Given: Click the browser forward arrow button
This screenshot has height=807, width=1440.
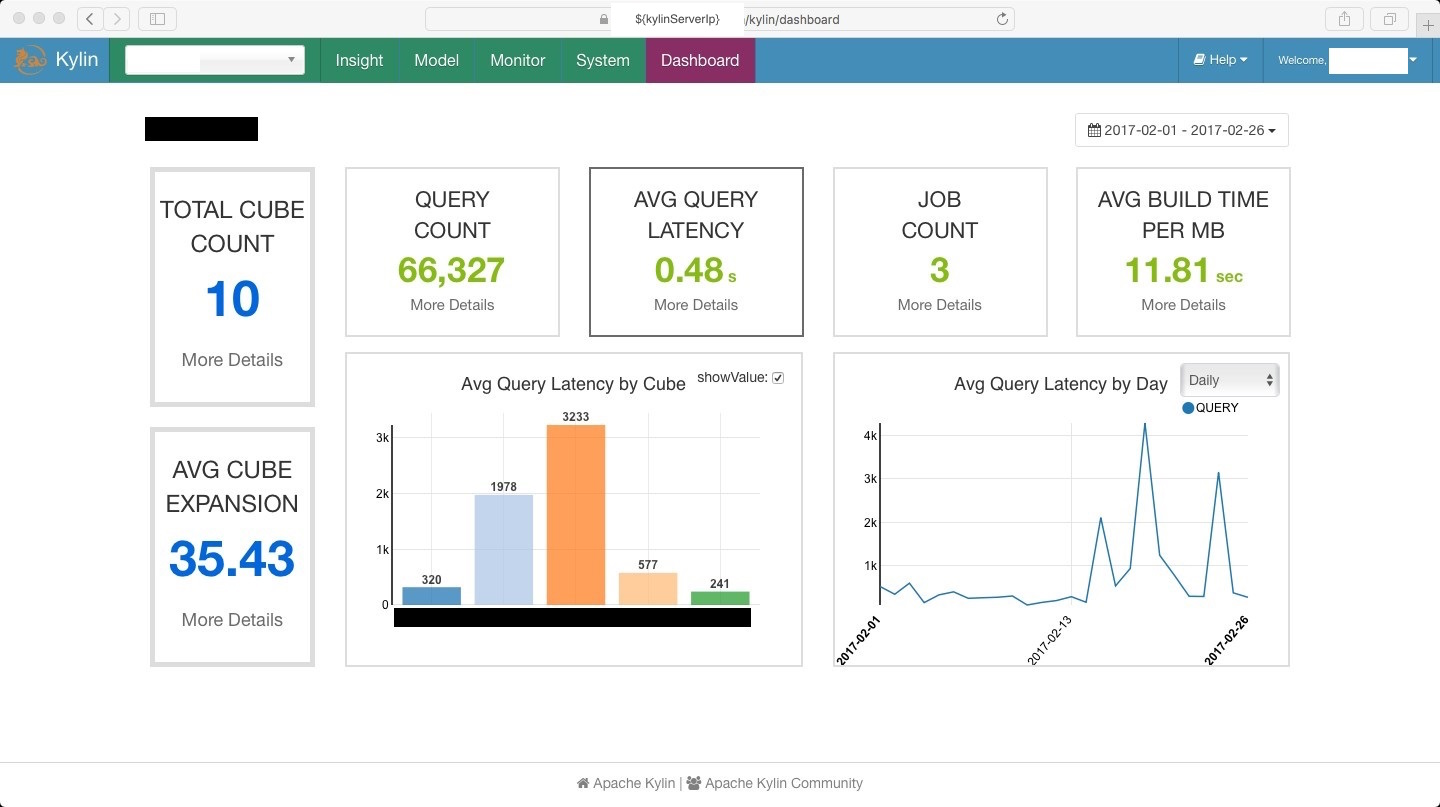Looking at the screenshot, I should click(x=116, y=18).
